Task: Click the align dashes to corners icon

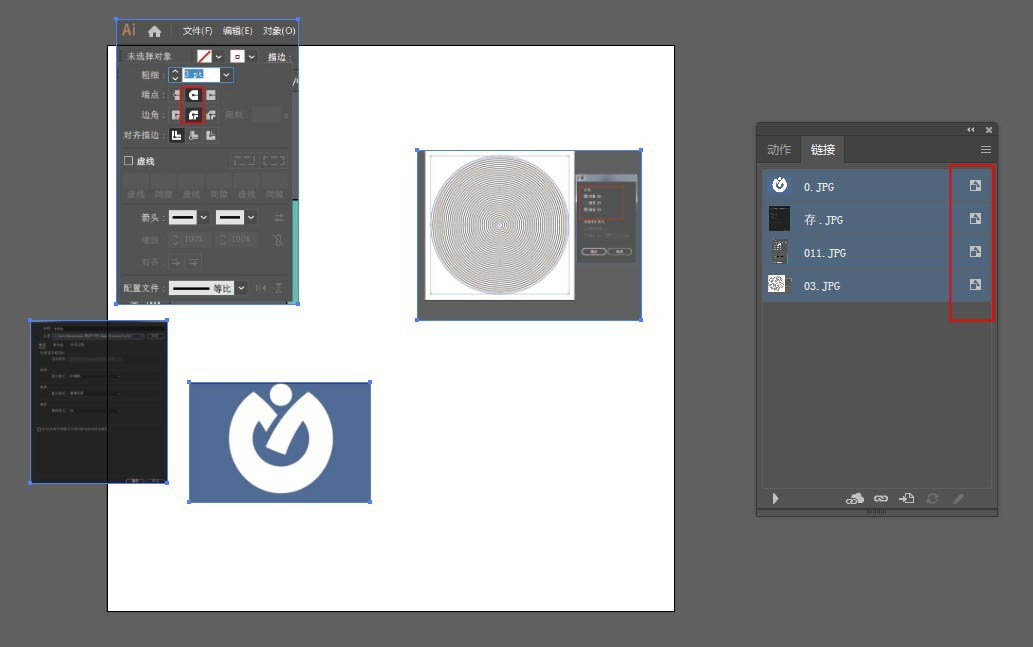Action: [x=274, y=160]
